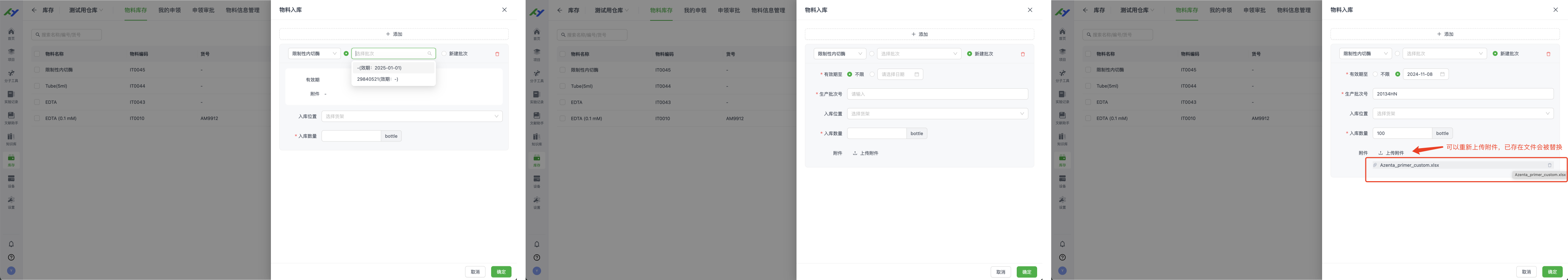Click help question-mark icon in the Azenta-file screenshot

[x=1062, y=257]
